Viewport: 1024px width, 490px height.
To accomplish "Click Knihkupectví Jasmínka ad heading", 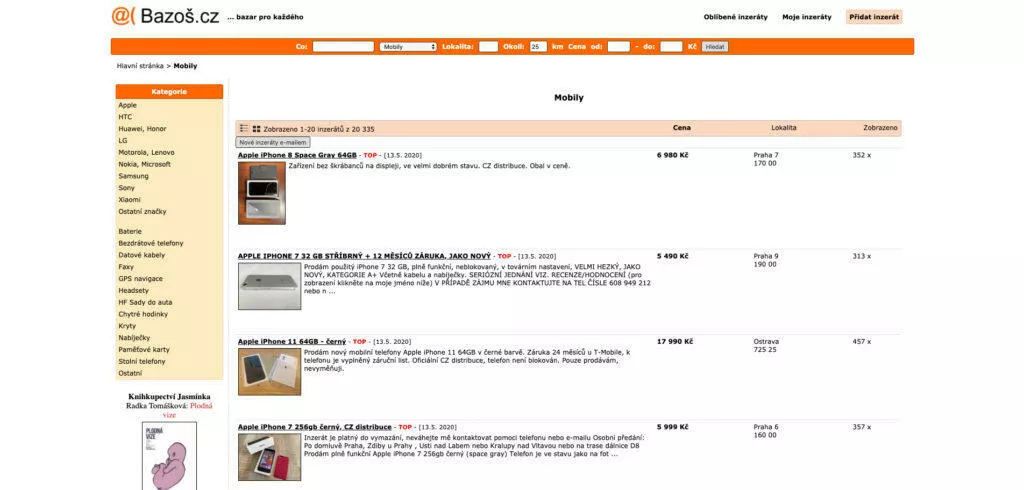I will [169, 397].
